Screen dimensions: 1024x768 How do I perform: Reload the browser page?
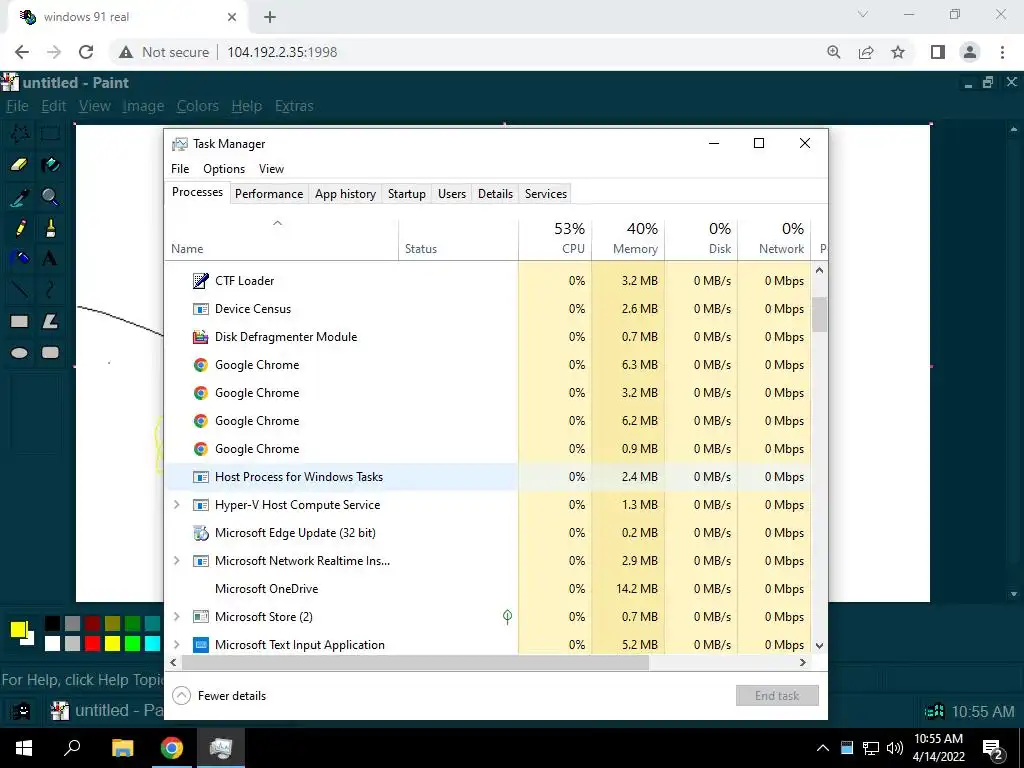click(86, 52)
